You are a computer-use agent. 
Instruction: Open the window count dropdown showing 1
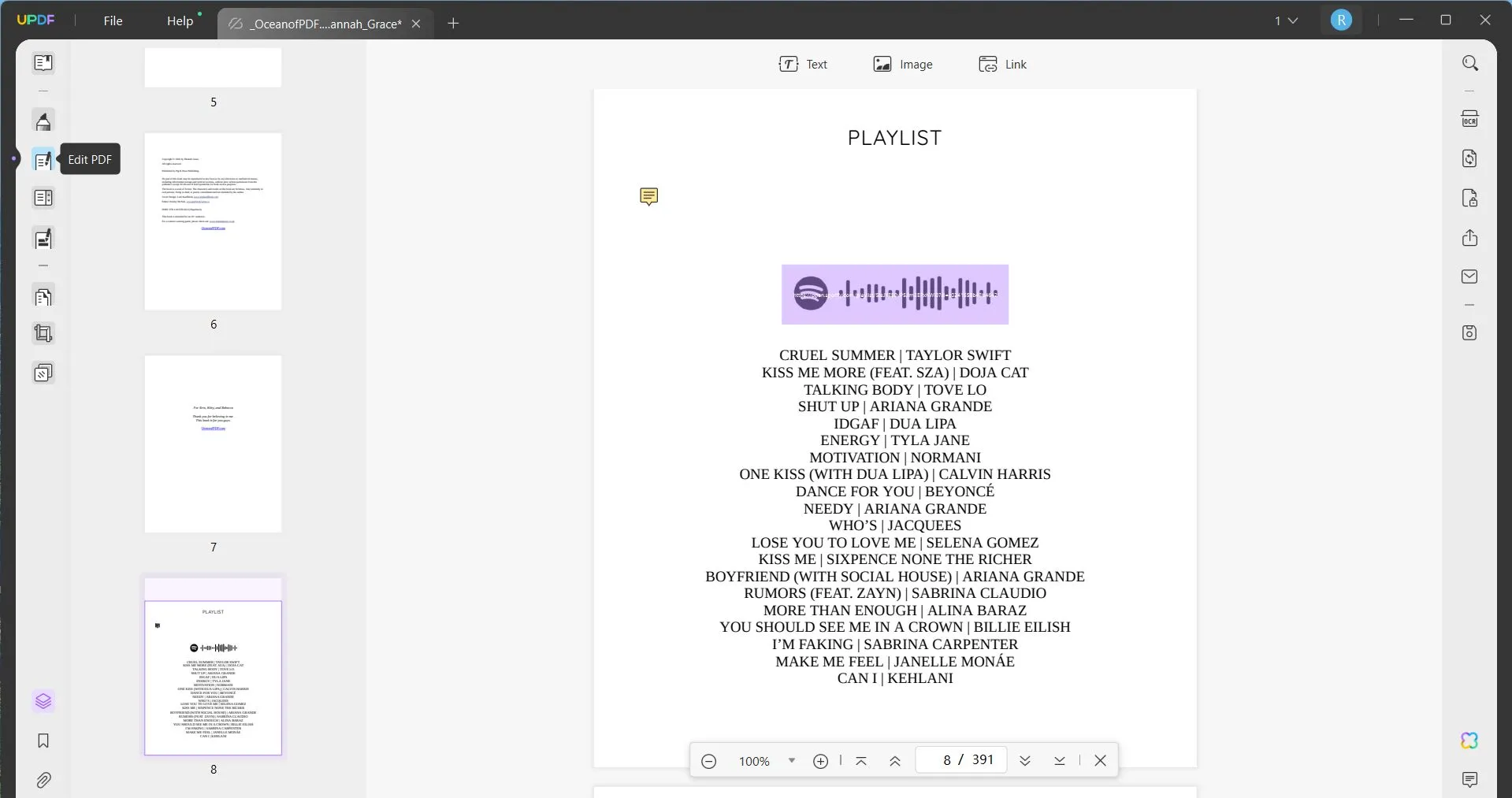[1286, 20]
